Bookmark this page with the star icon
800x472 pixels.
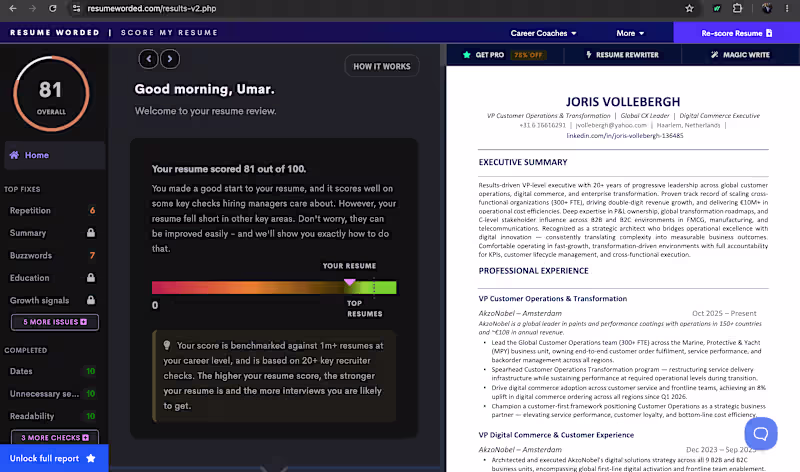689,8
